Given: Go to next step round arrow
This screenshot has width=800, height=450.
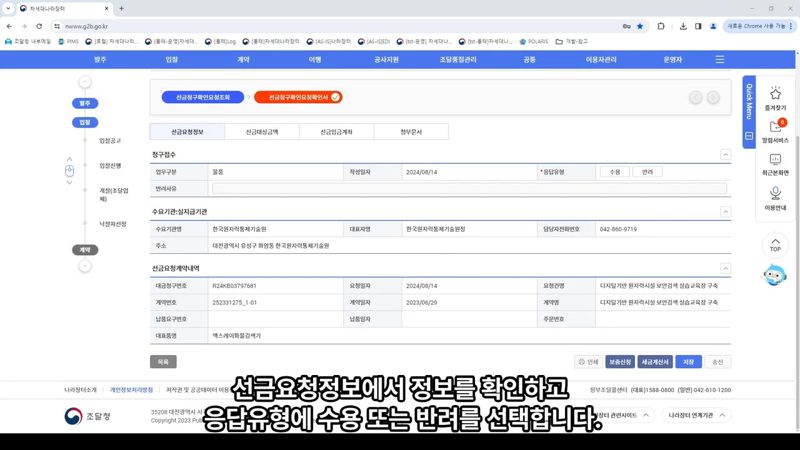Looking at the screenshot, I should coord(713,97).
